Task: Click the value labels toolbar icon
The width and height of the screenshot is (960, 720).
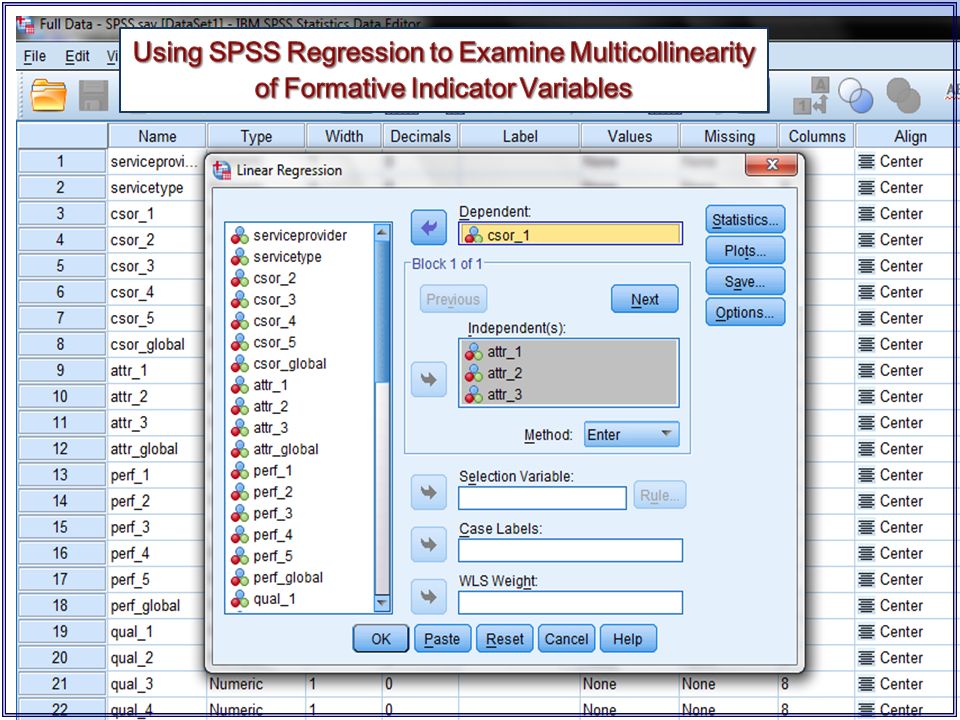Action: [x=811, y=96]
